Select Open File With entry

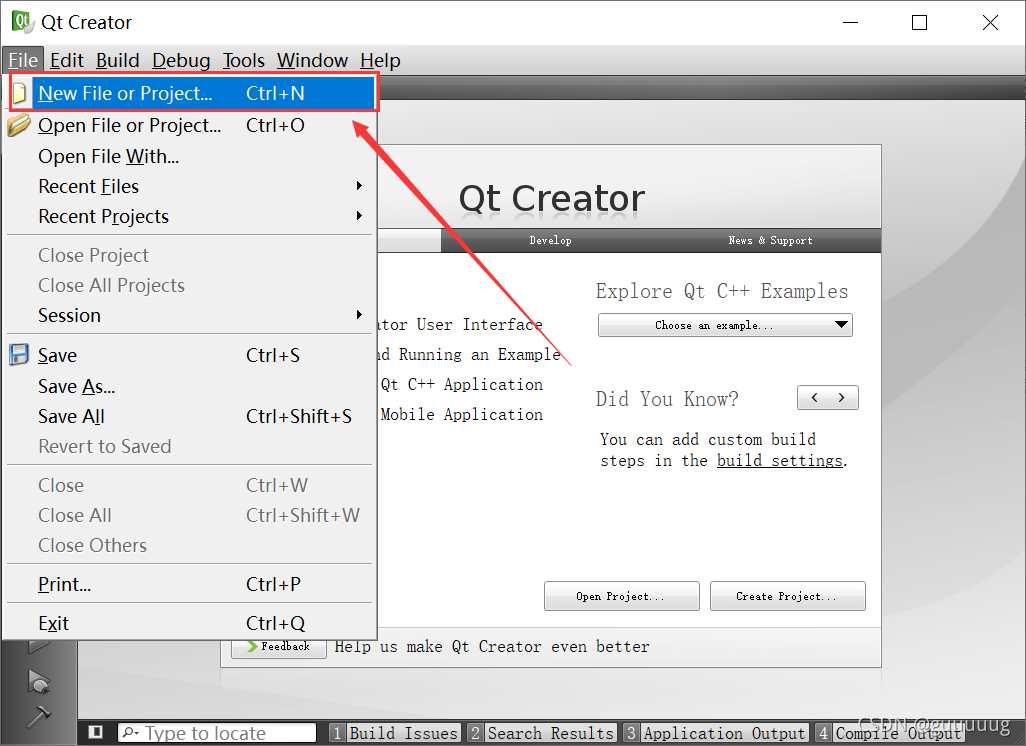[190, 156]
